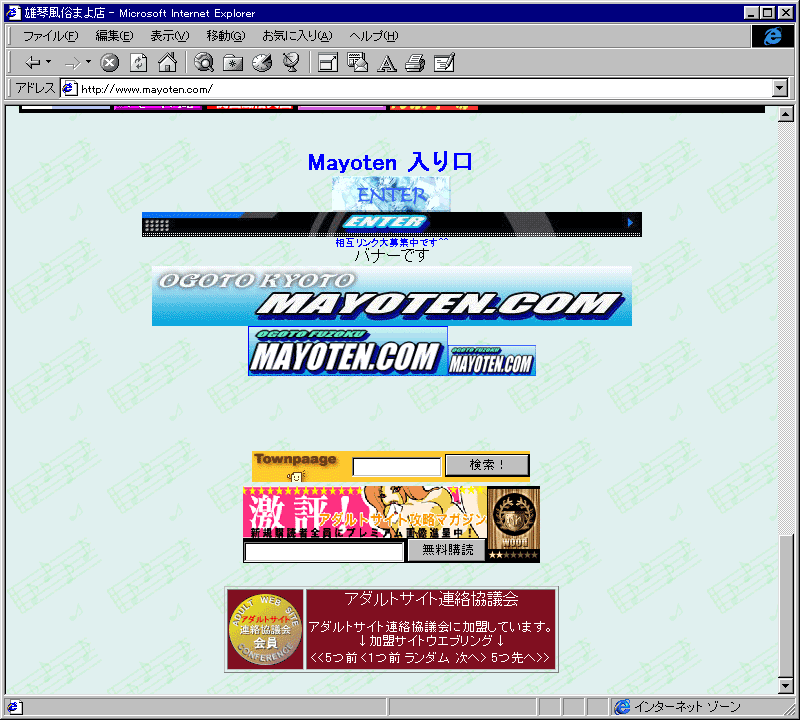Image resolution: width=800 pixels, height=720 pixels.
Task: Open the Channels satellite dish icon
Action: pyautogui.click(x=291, y=63)
